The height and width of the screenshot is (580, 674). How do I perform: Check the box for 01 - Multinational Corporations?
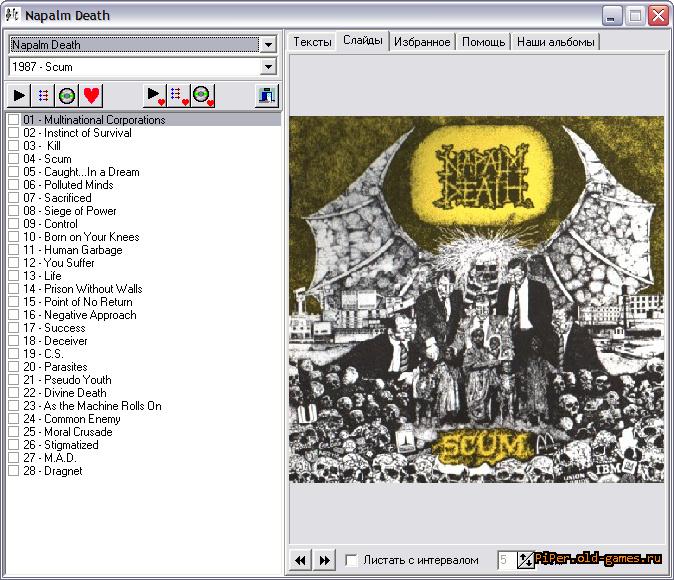coord(13,120)
